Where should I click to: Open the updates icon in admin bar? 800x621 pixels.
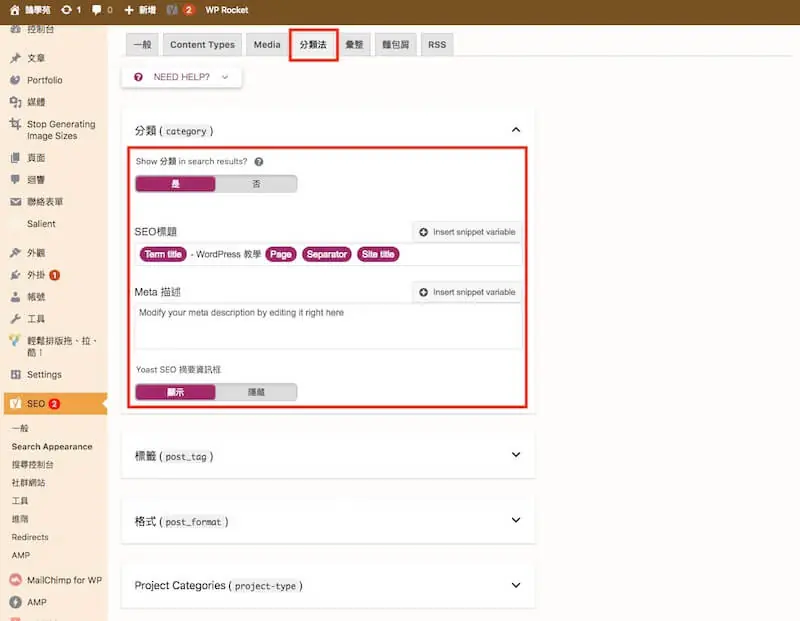click(66, 10)
